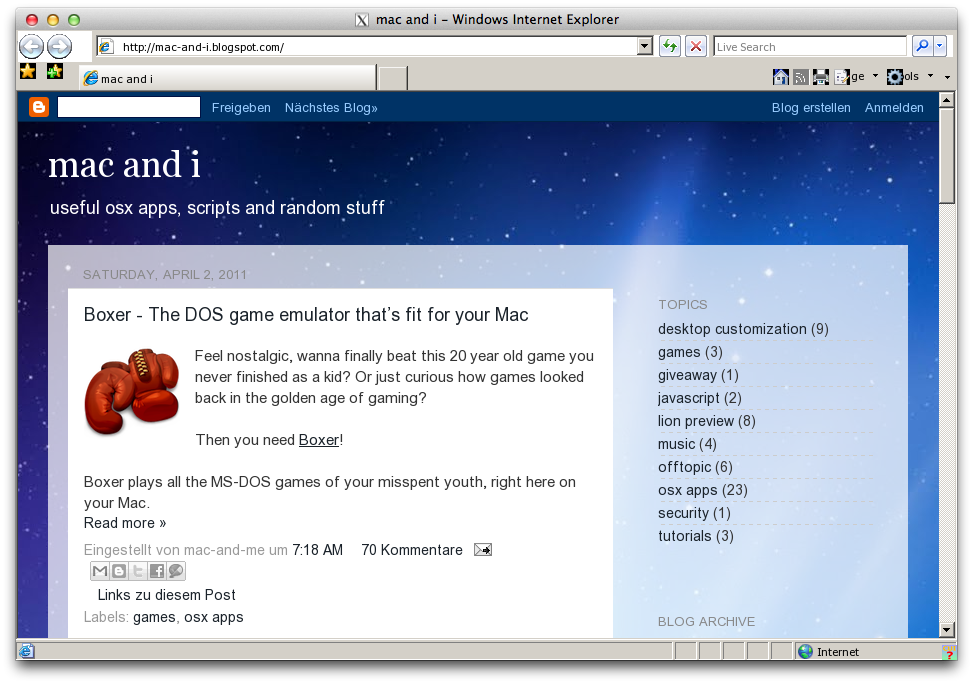Click Add to Favorites star-plus icon
The image size is (973, 684).
[55, 71]
